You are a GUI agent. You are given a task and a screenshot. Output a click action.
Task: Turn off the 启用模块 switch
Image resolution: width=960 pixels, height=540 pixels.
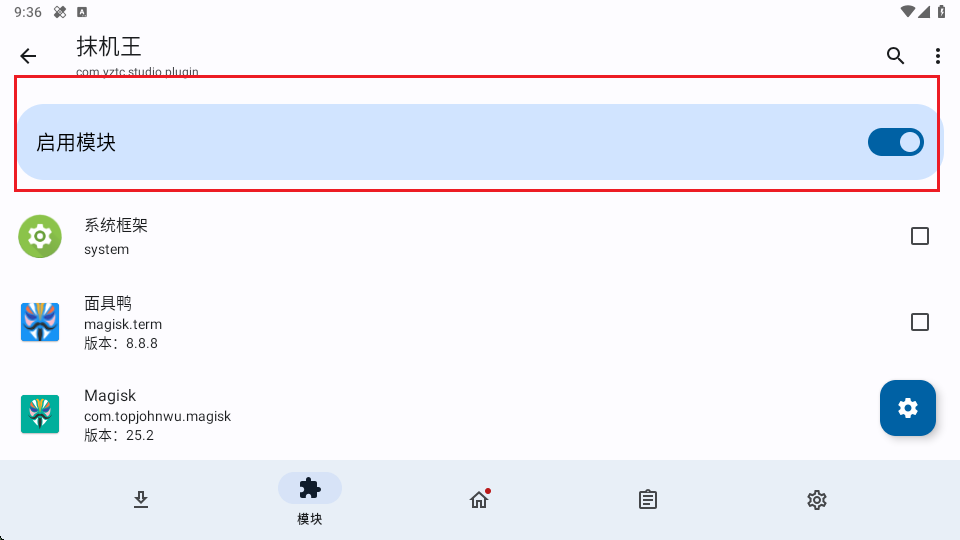pyautogui.click(x=896, y=142)
